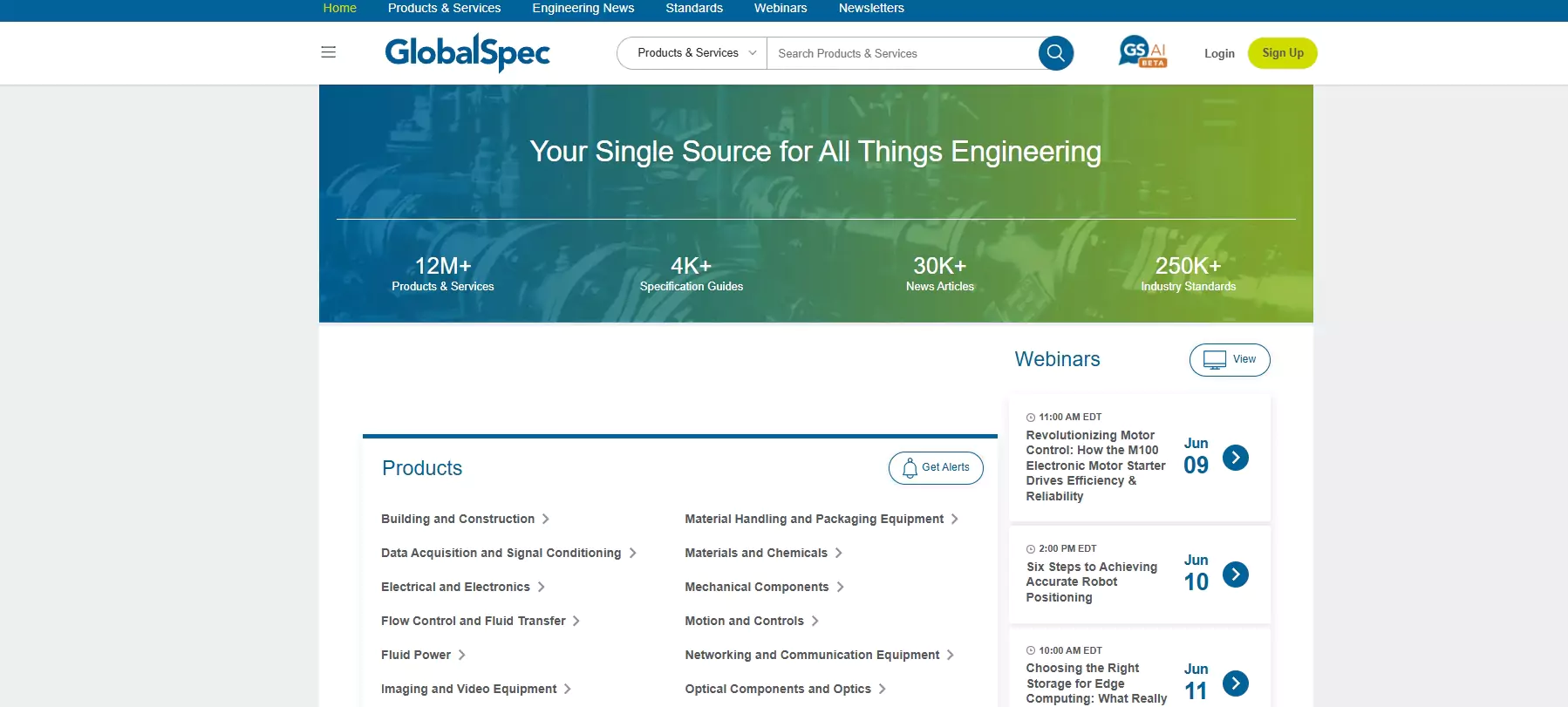This screenshot has height=707, width=1568.
Task: Open the hamburger menu icon
Action: tap(328, 52)
